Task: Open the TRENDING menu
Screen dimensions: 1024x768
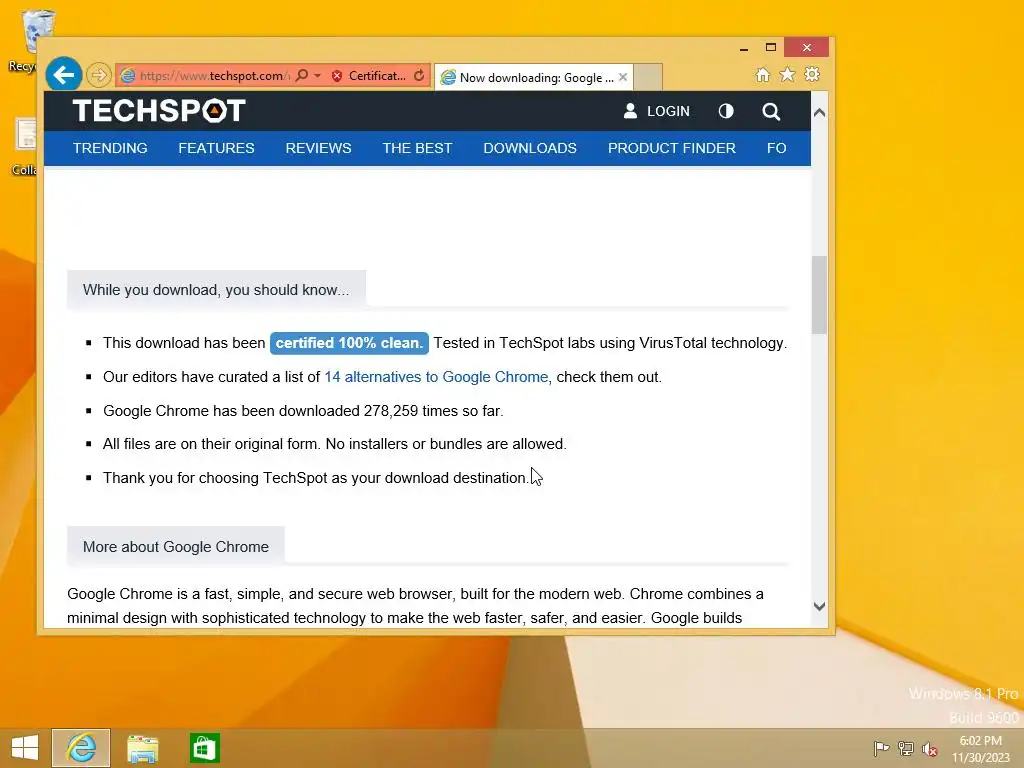Action: click(110, 148)
